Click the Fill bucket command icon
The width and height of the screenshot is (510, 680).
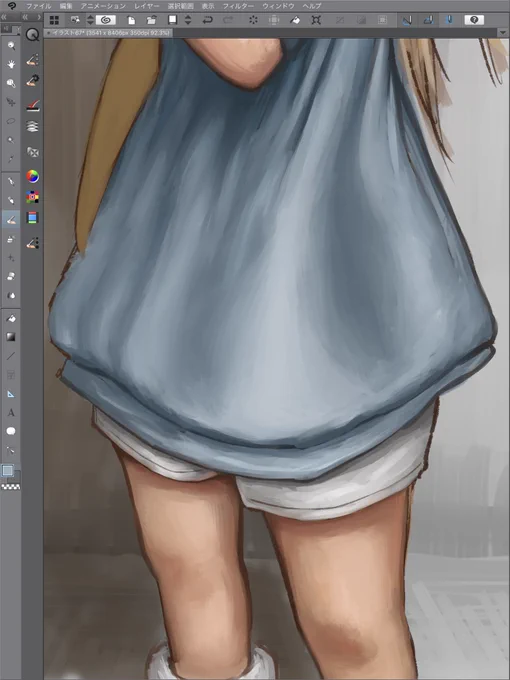tap(295, 20)
